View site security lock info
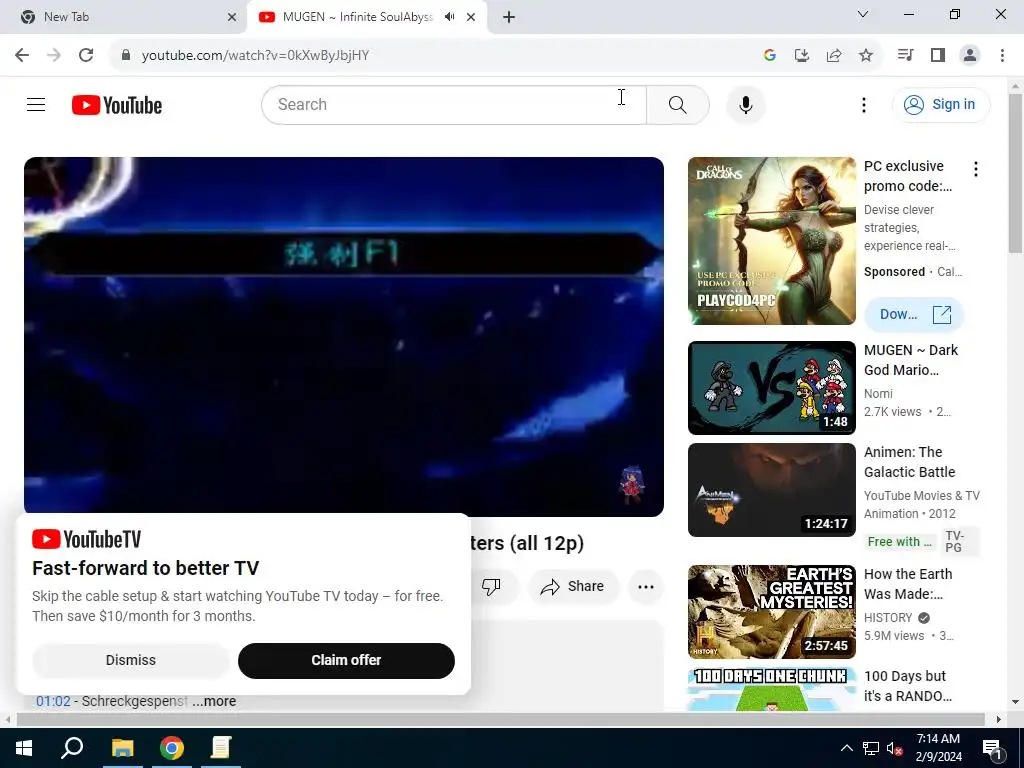Screen dimensions: 1024x768 click(x=125, y=55)
